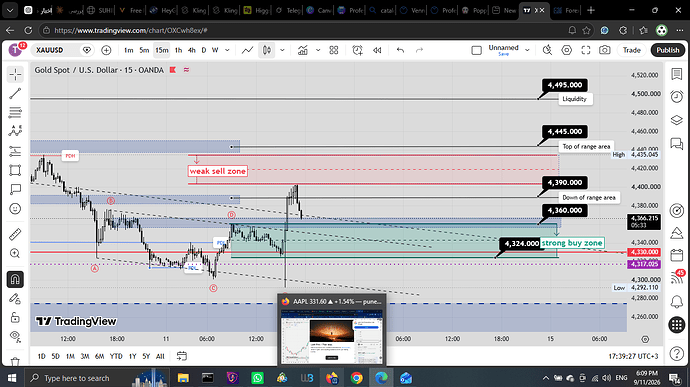Select the 15m timeframe
The height and width of the screenshot is (387, 690).
161,50
